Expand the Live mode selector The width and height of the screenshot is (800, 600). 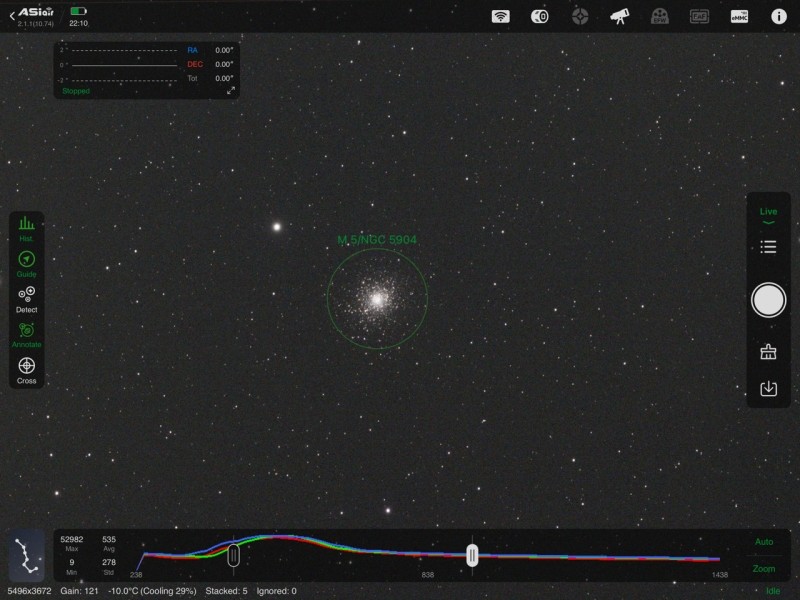pyautogui.click(x=768, y=216)
